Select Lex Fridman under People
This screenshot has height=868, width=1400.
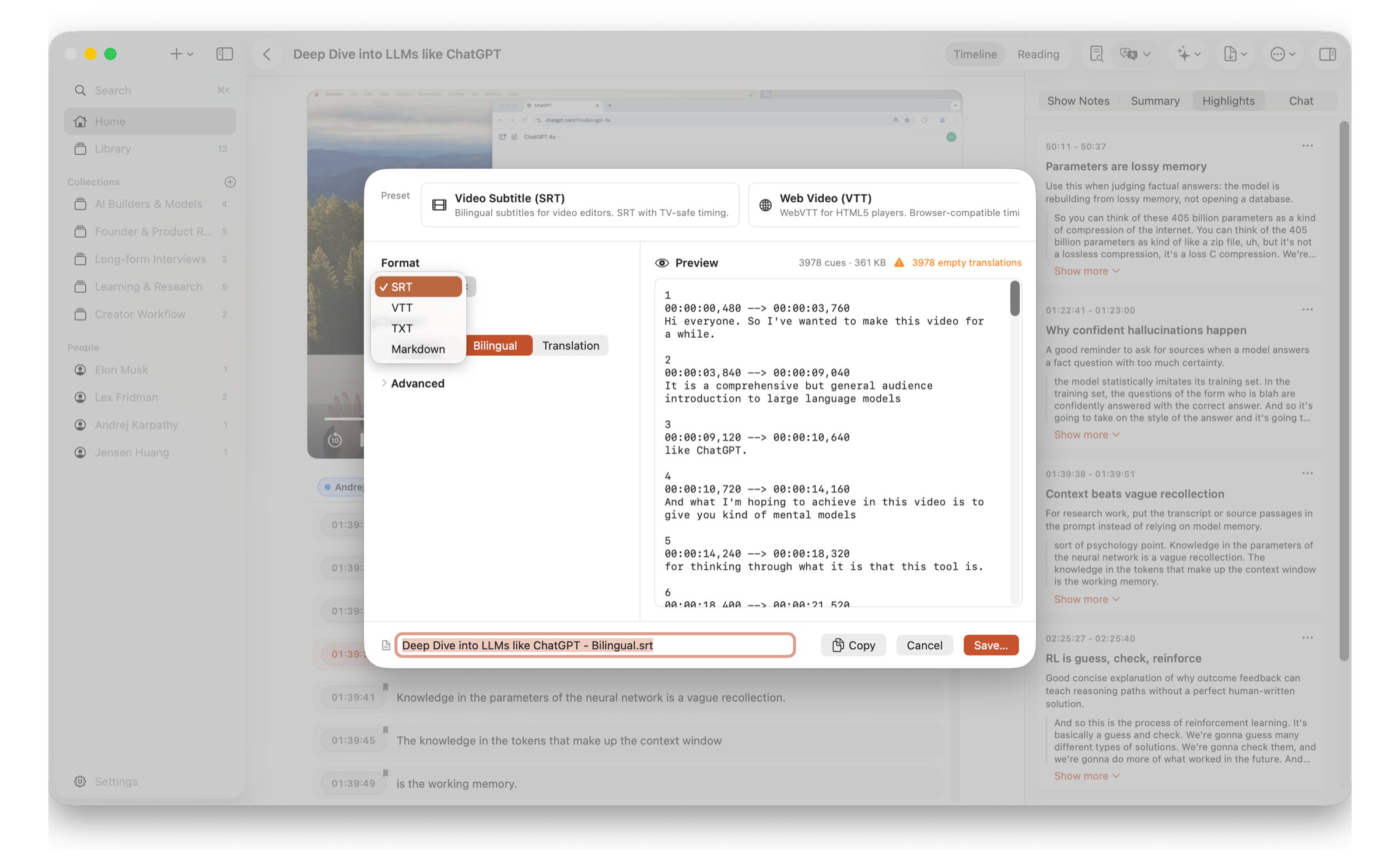coord(150,397)
